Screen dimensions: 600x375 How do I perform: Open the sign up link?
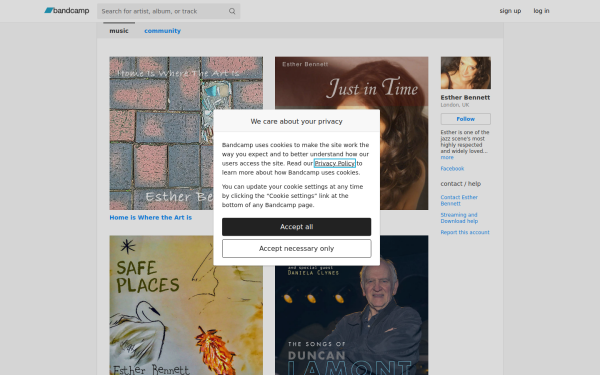[510, 11]
